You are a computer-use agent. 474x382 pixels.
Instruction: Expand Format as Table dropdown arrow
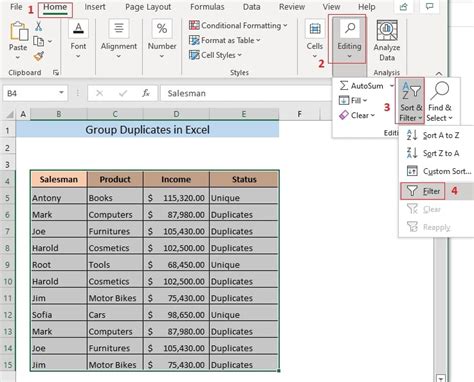click(x=258, y=40)
